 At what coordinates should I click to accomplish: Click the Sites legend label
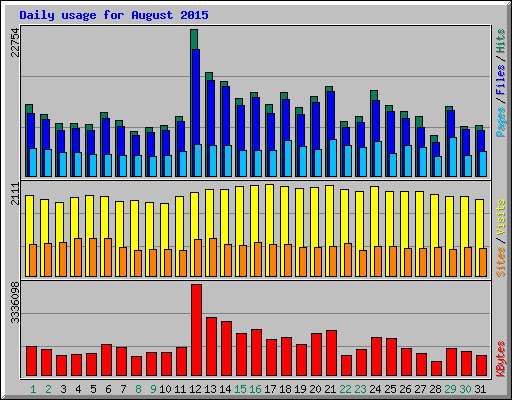501,262
